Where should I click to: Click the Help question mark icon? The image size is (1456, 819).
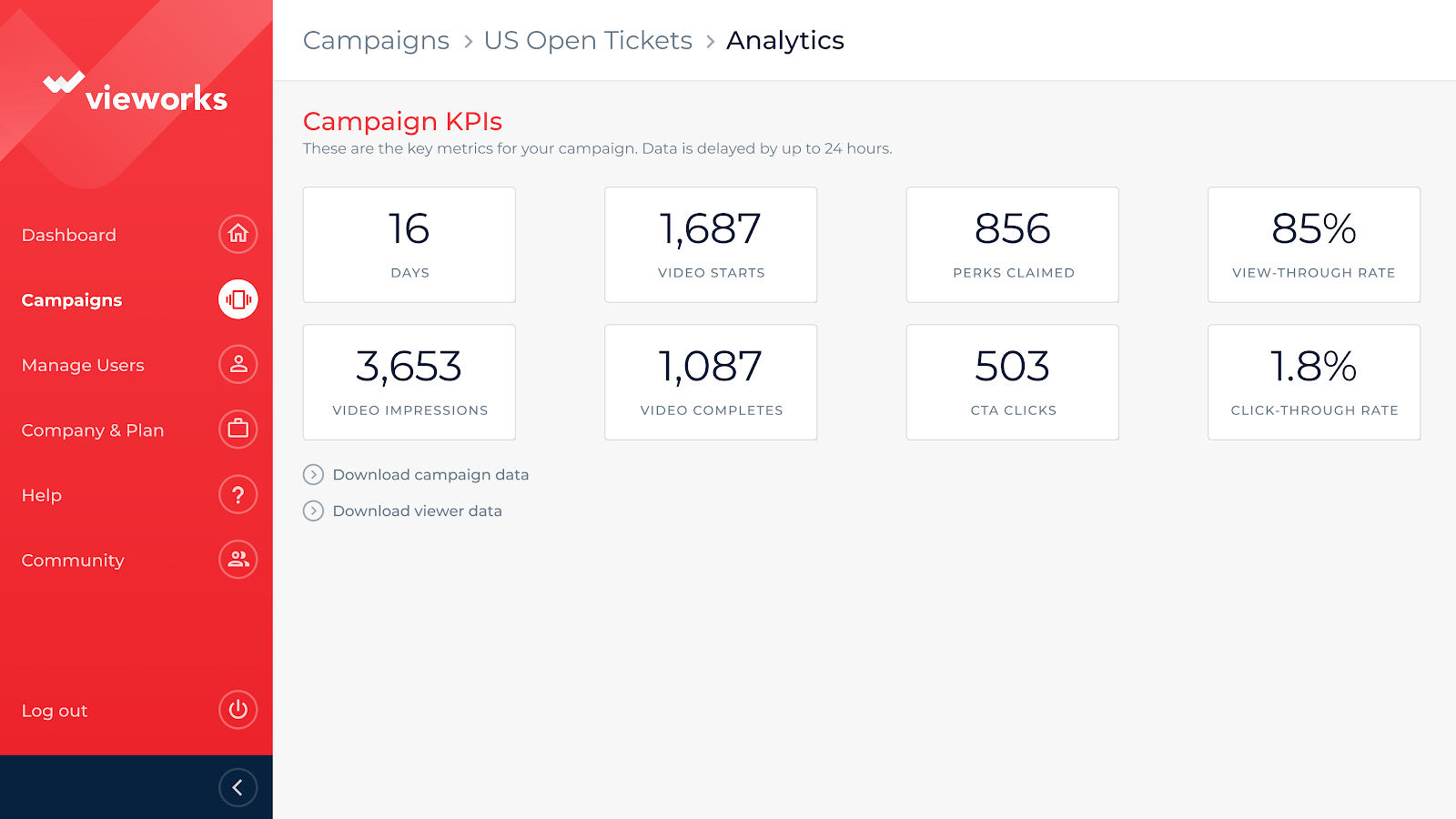[238, 495]
